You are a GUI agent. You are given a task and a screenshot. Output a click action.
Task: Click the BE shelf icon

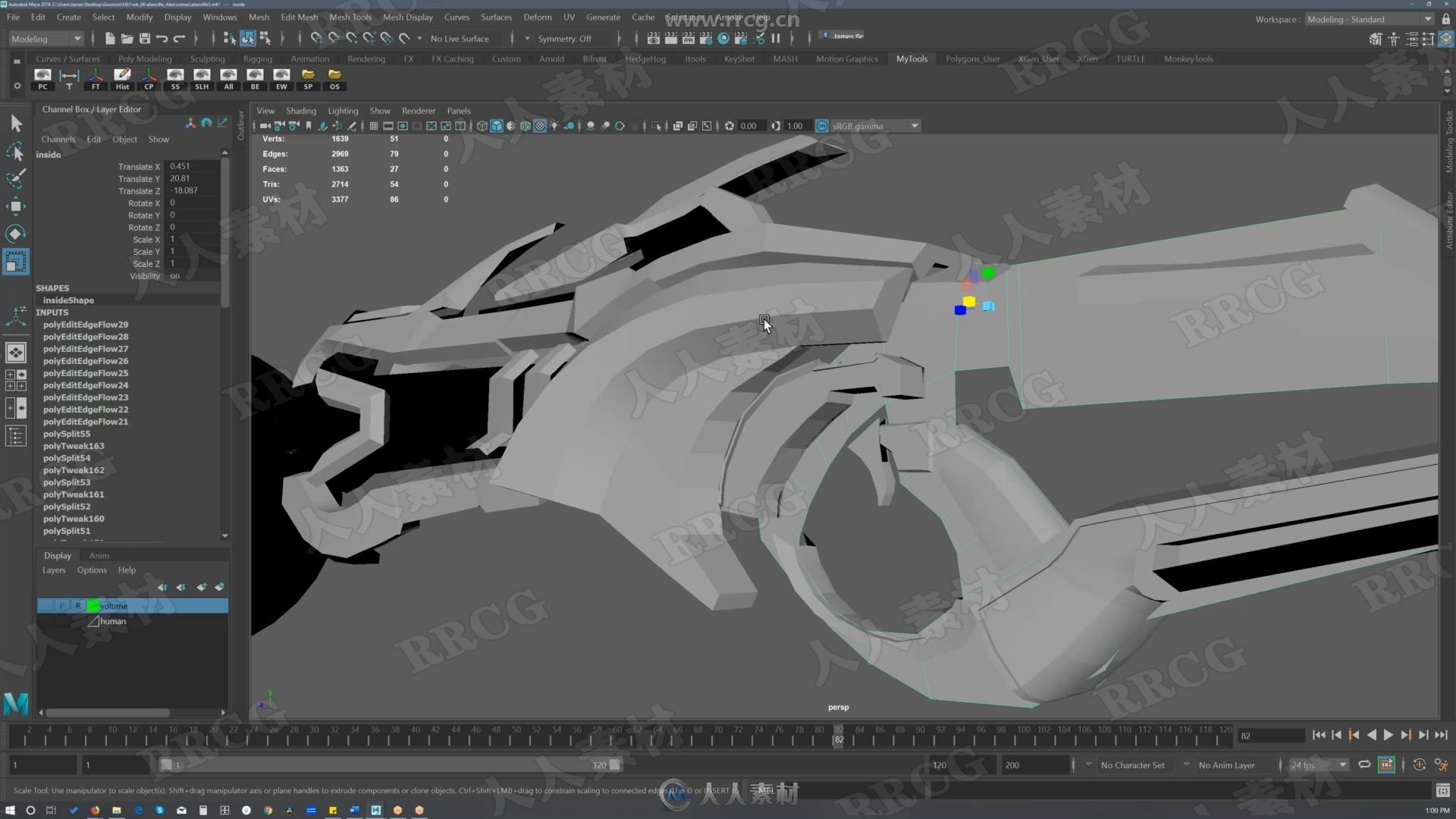(255, 78)
